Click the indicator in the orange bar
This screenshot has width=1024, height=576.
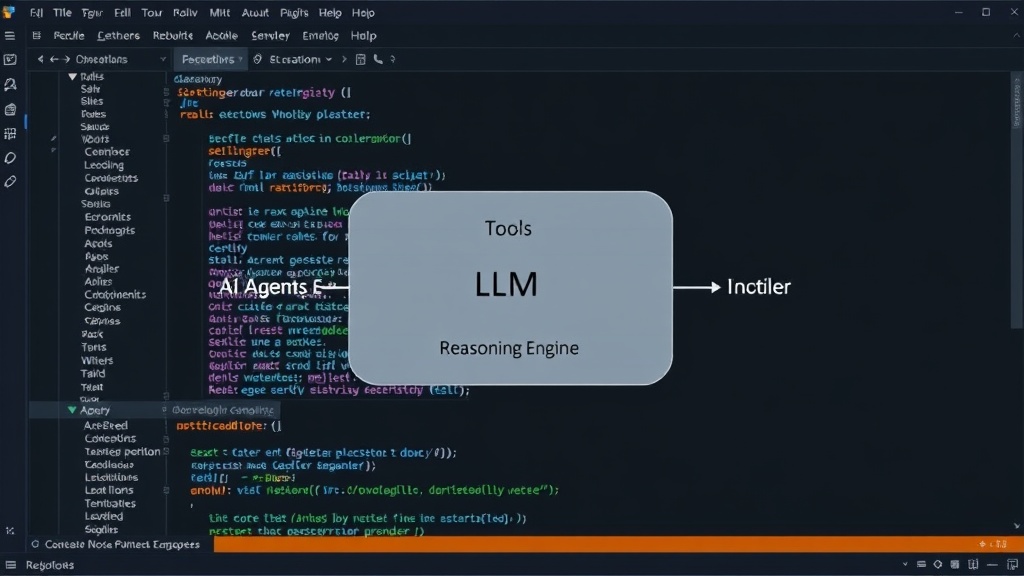(x=993, y=544)
